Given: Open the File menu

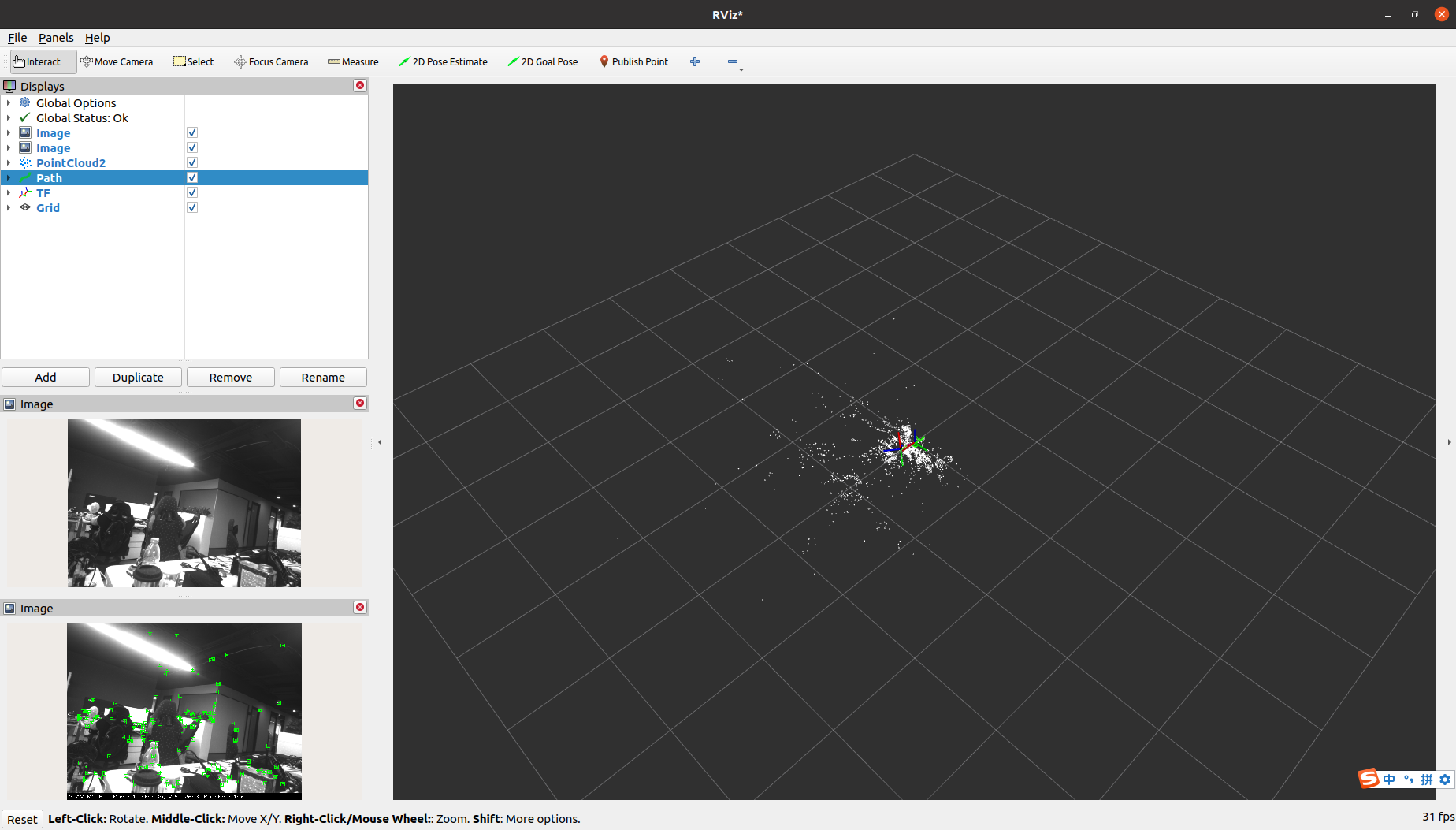Looking at the screenshot, I should click(x=17, y=38).
